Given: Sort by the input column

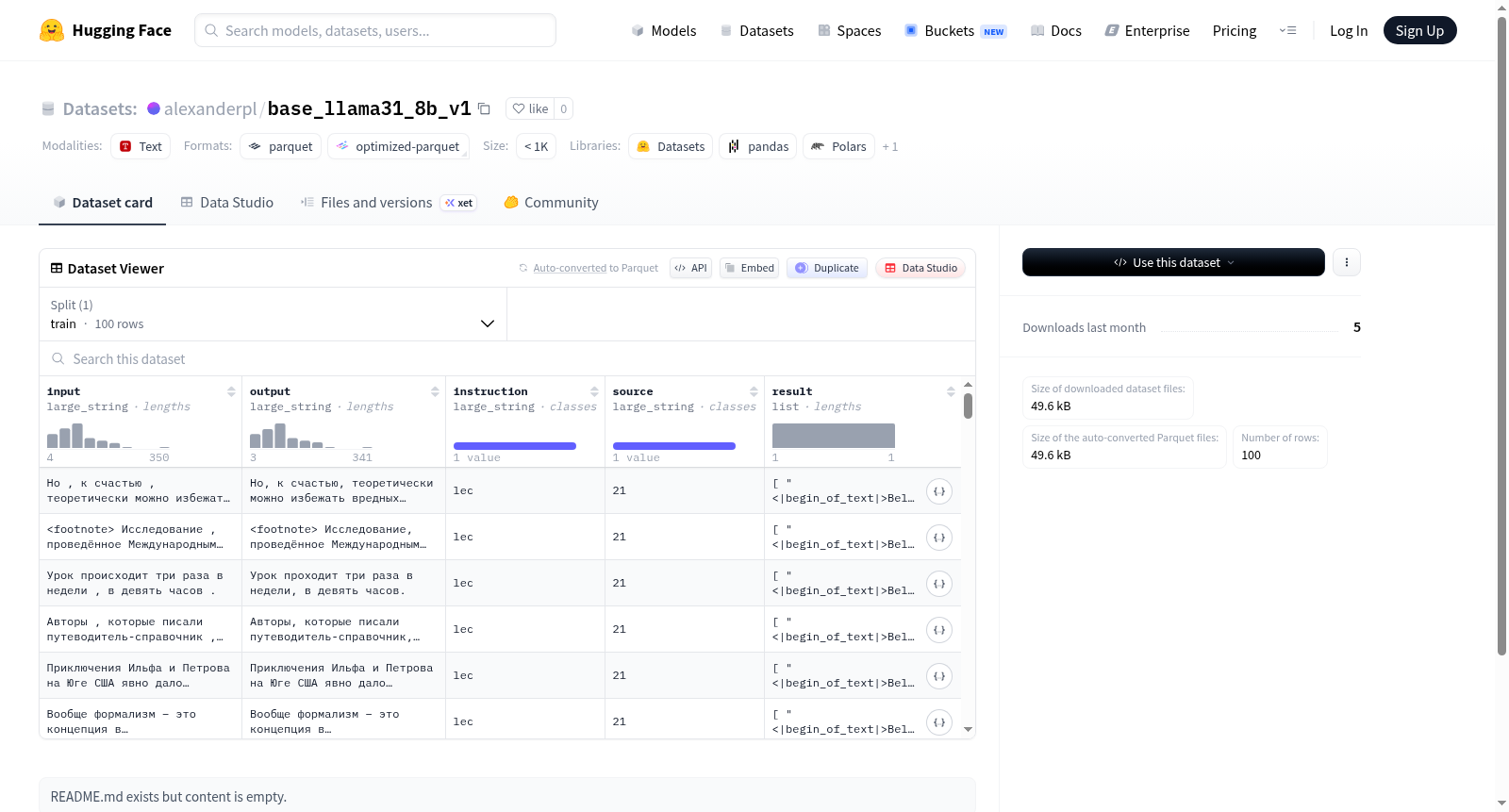Looking at the screenshot, I should pos(231,391).
